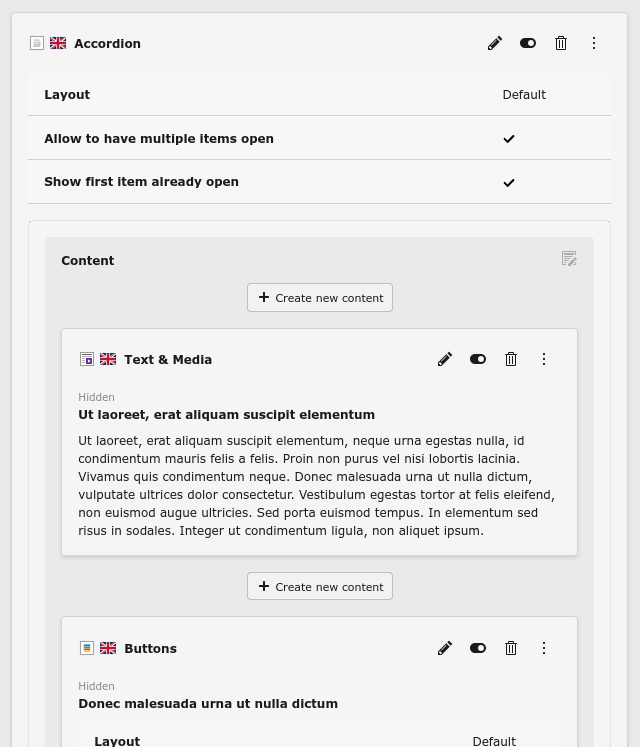Click the Accordion content type icon

point(37,43)
